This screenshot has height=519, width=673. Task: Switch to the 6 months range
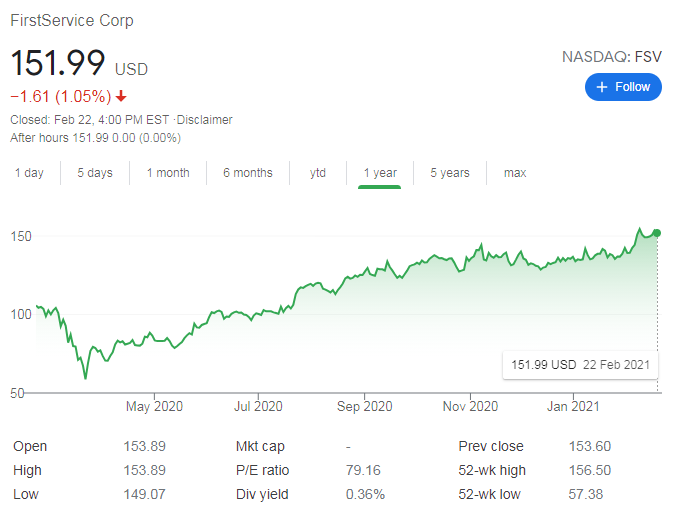[x=248, y=173]
